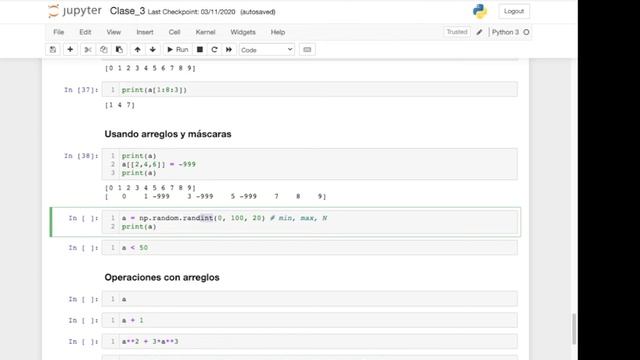
Task: Click the In [38]: prompt
Action: [81, 156]
